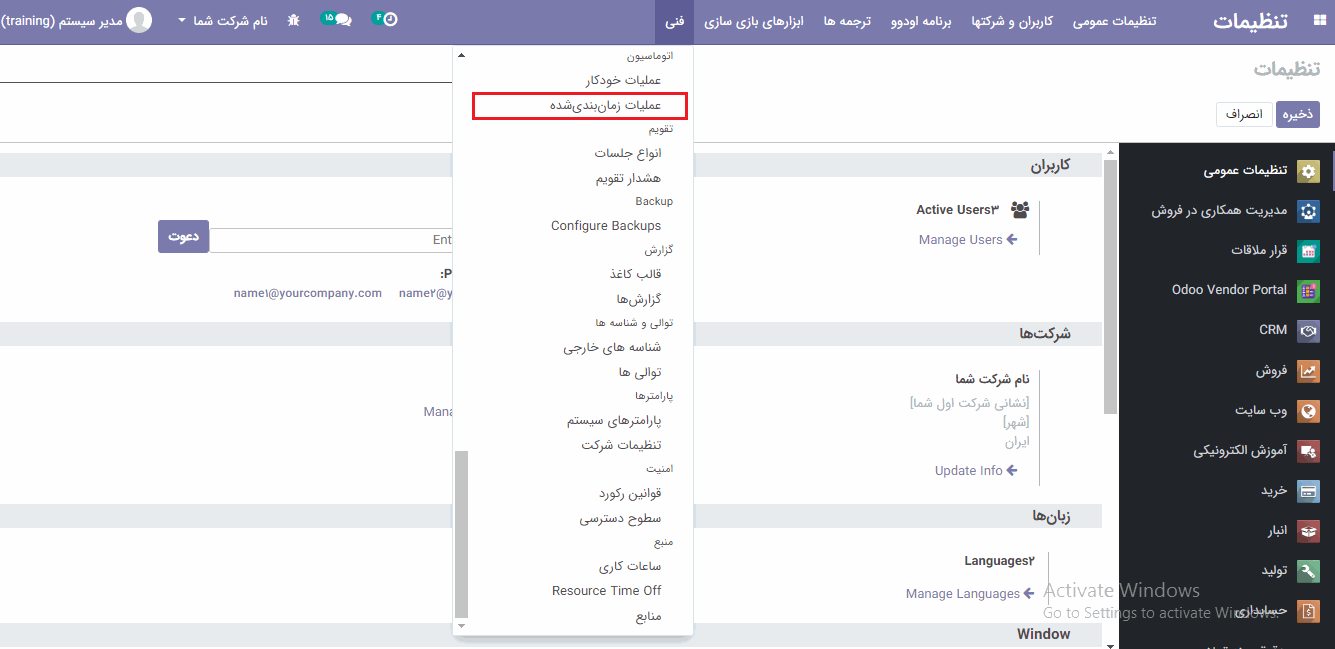
Task: Open the فنی technical menu
Action: point(675,21)
